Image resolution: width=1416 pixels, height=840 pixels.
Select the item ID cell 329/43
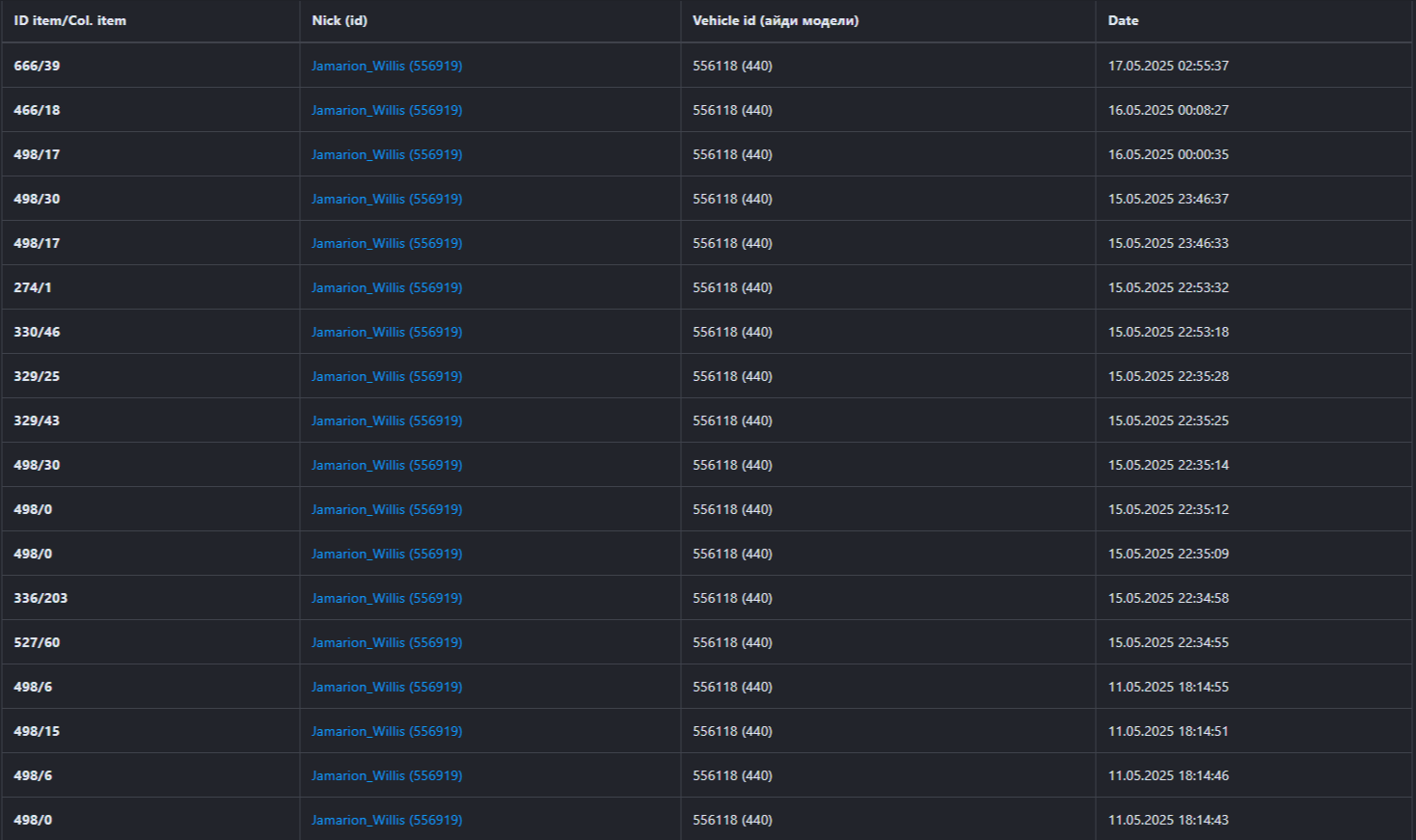pos(37,420)
